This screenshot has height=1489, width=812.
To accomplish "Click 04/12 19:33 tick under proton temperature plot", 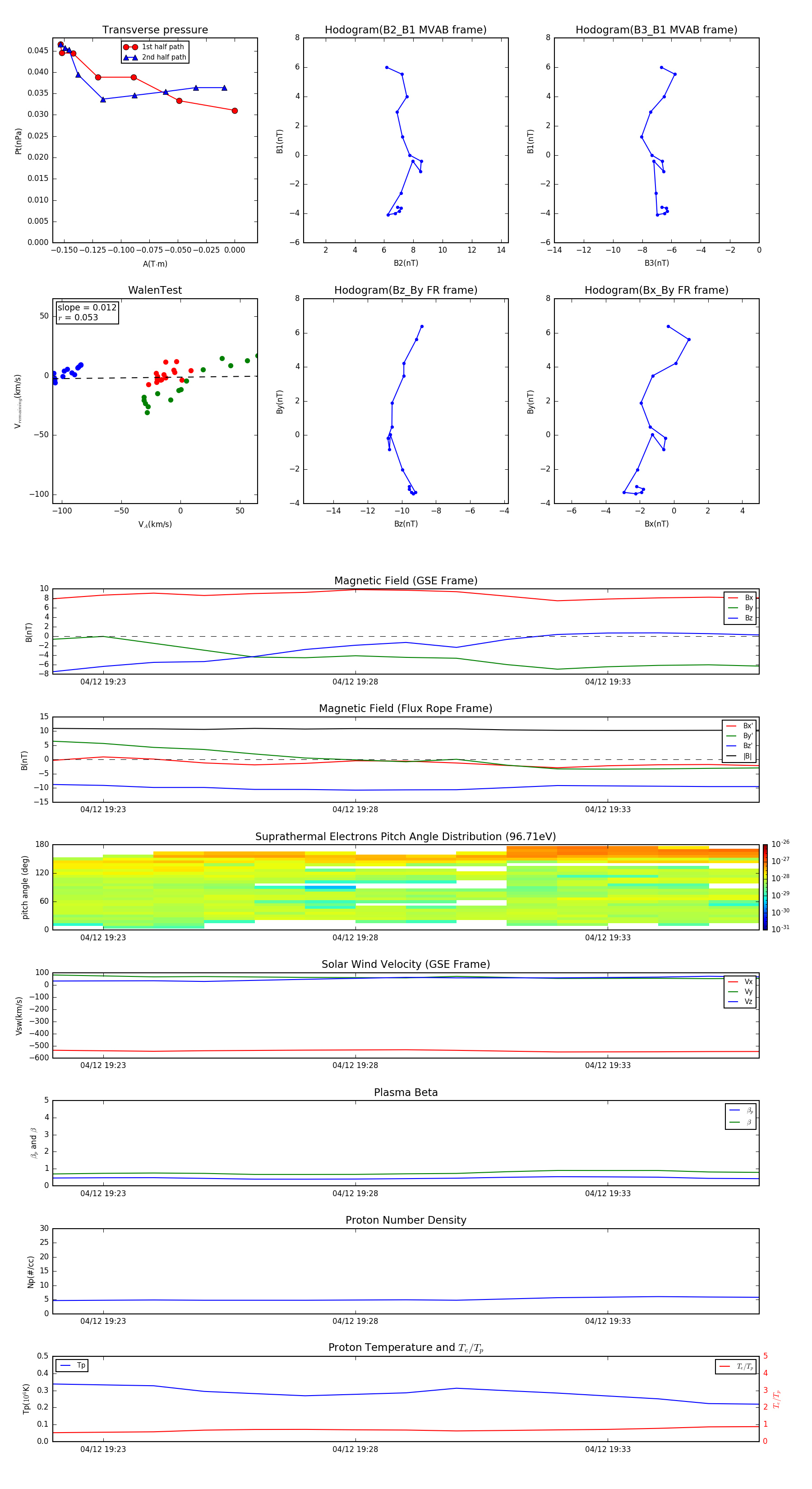I will coord(607,1449).
